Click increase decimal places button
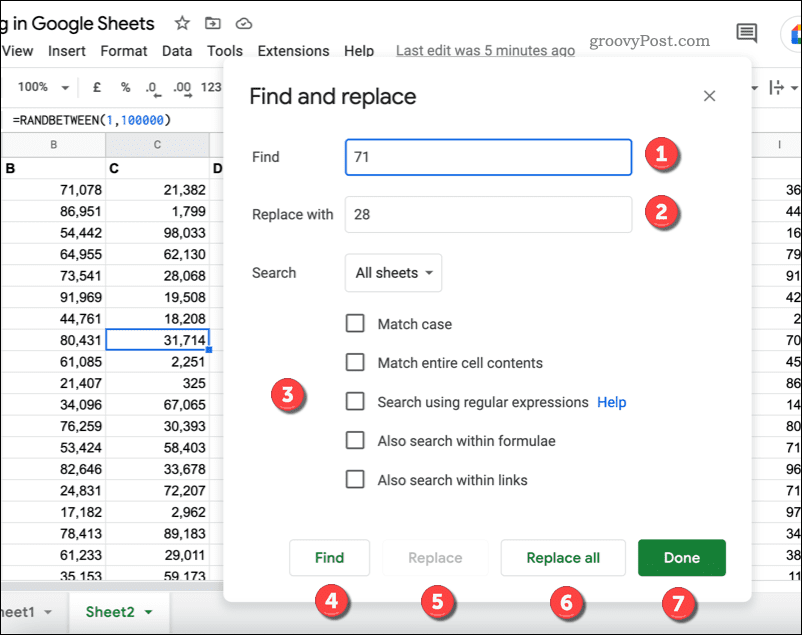The height and width of the screenshot is (635, 802). tap(183, 89)
